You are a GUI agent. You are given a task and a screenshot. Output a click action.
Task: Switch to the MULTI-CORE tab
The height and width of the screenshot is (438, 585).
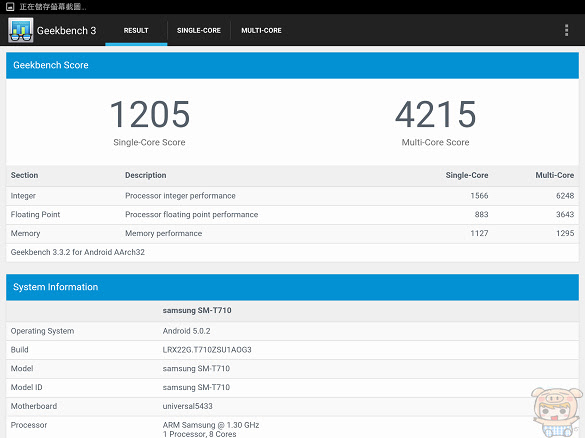[x=261, y=31]
